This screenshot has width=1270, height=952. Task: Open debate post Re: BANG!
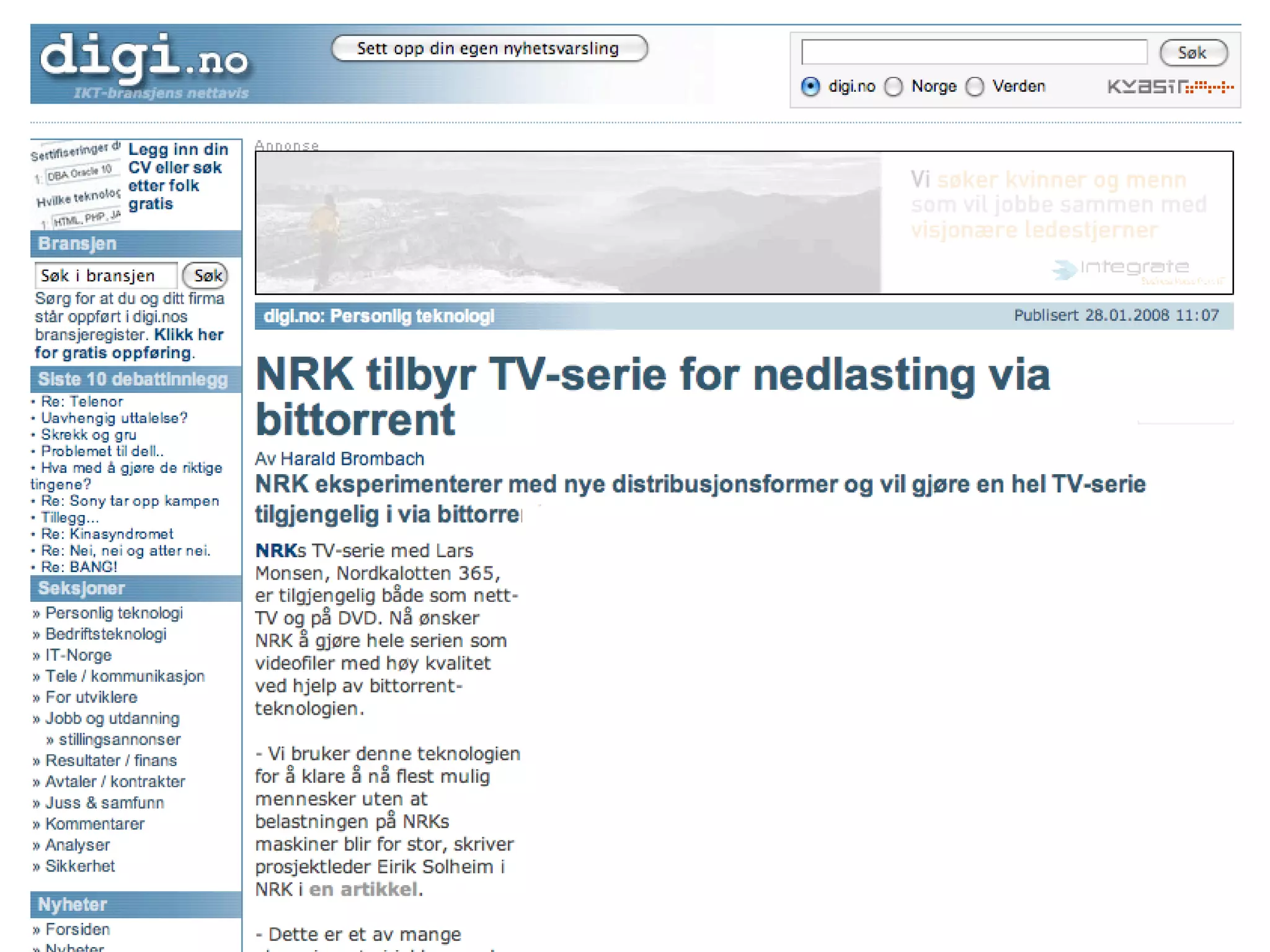pyautogui.click(x=79, y=566)
